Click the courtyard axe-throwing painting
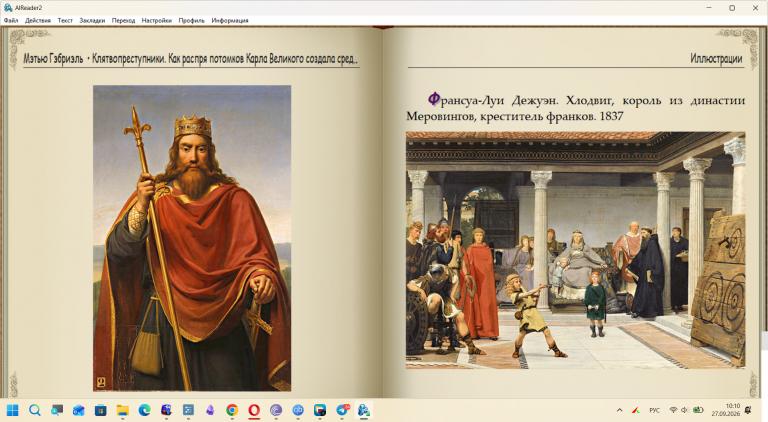This screenshot has width=768, height=422. point(576,250)
